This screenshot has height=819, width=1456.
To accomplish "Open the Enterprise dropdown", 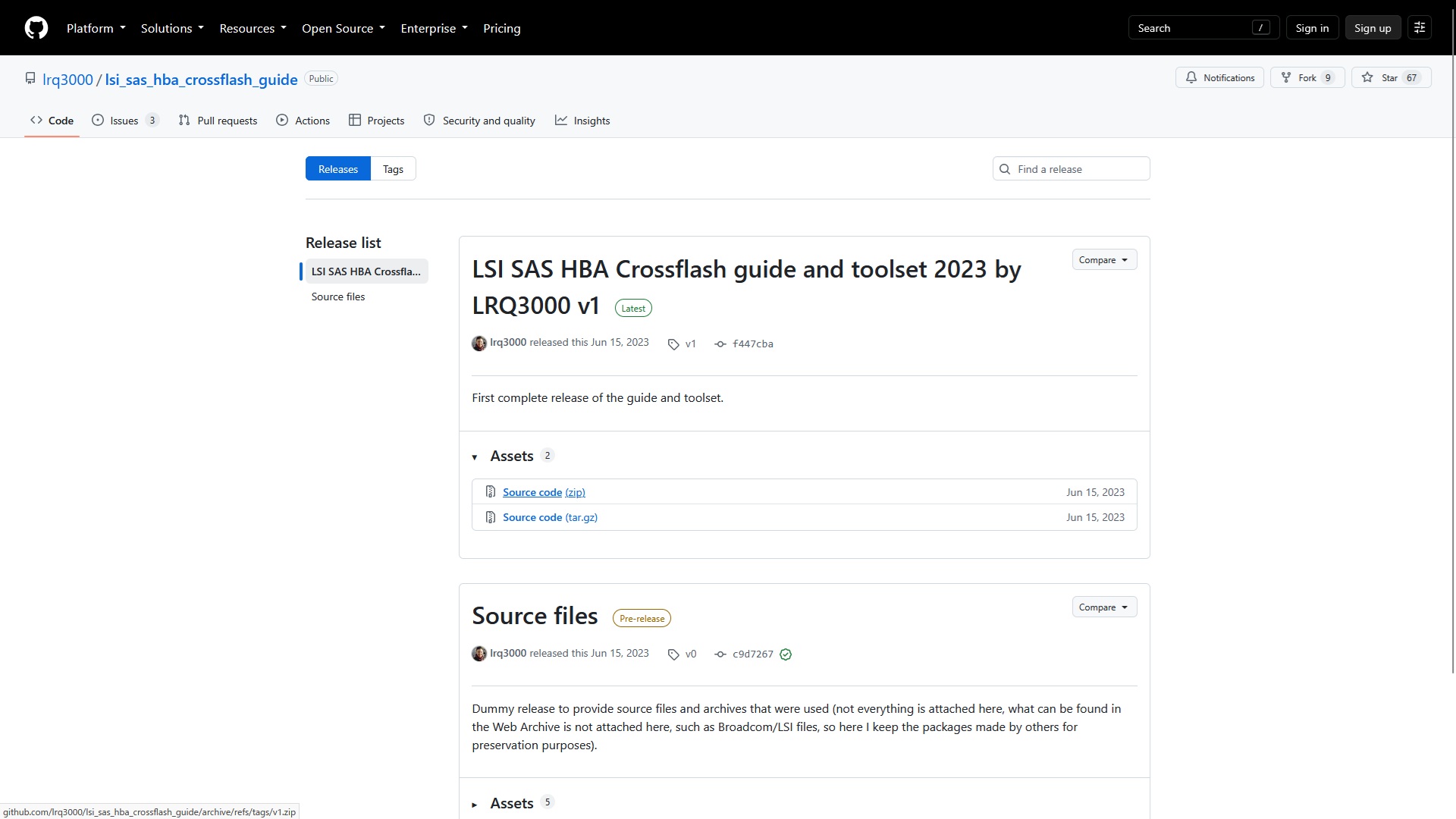I will click(x=434, y=28).
